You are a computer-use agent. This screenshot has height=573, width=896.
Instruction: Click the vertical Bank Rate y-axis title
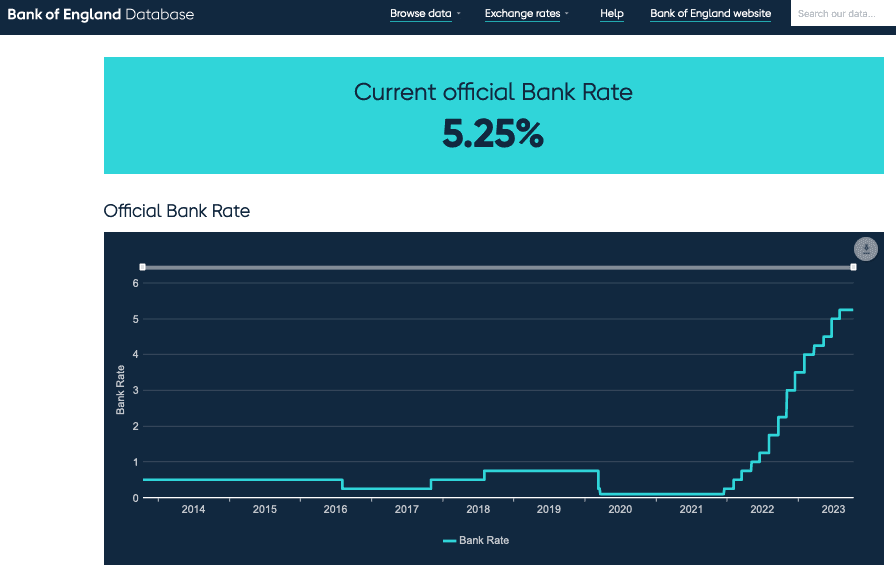click(121, 390)
